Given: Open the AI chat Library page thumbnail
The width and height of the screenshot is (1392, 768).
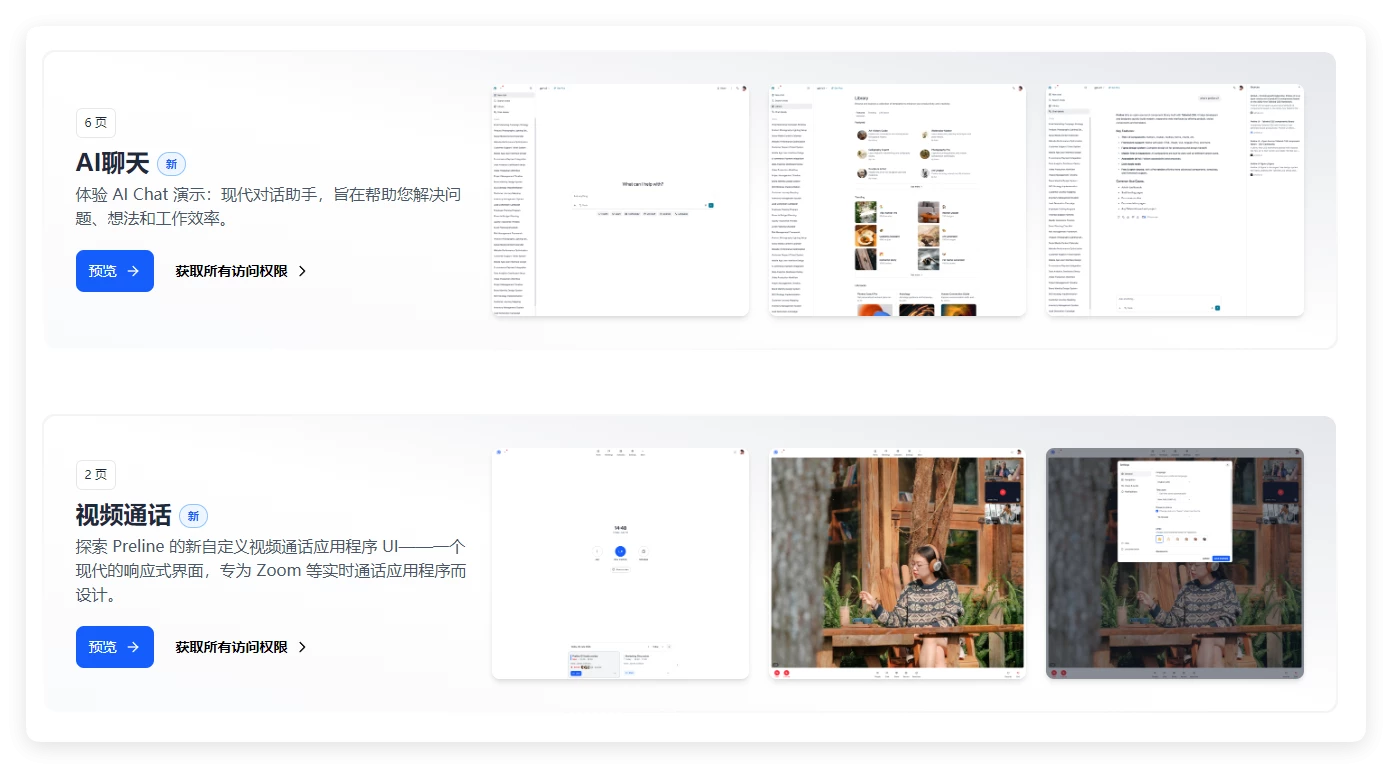Looking at the screenshot, I should pyautogui.click(x=897, y=200).
